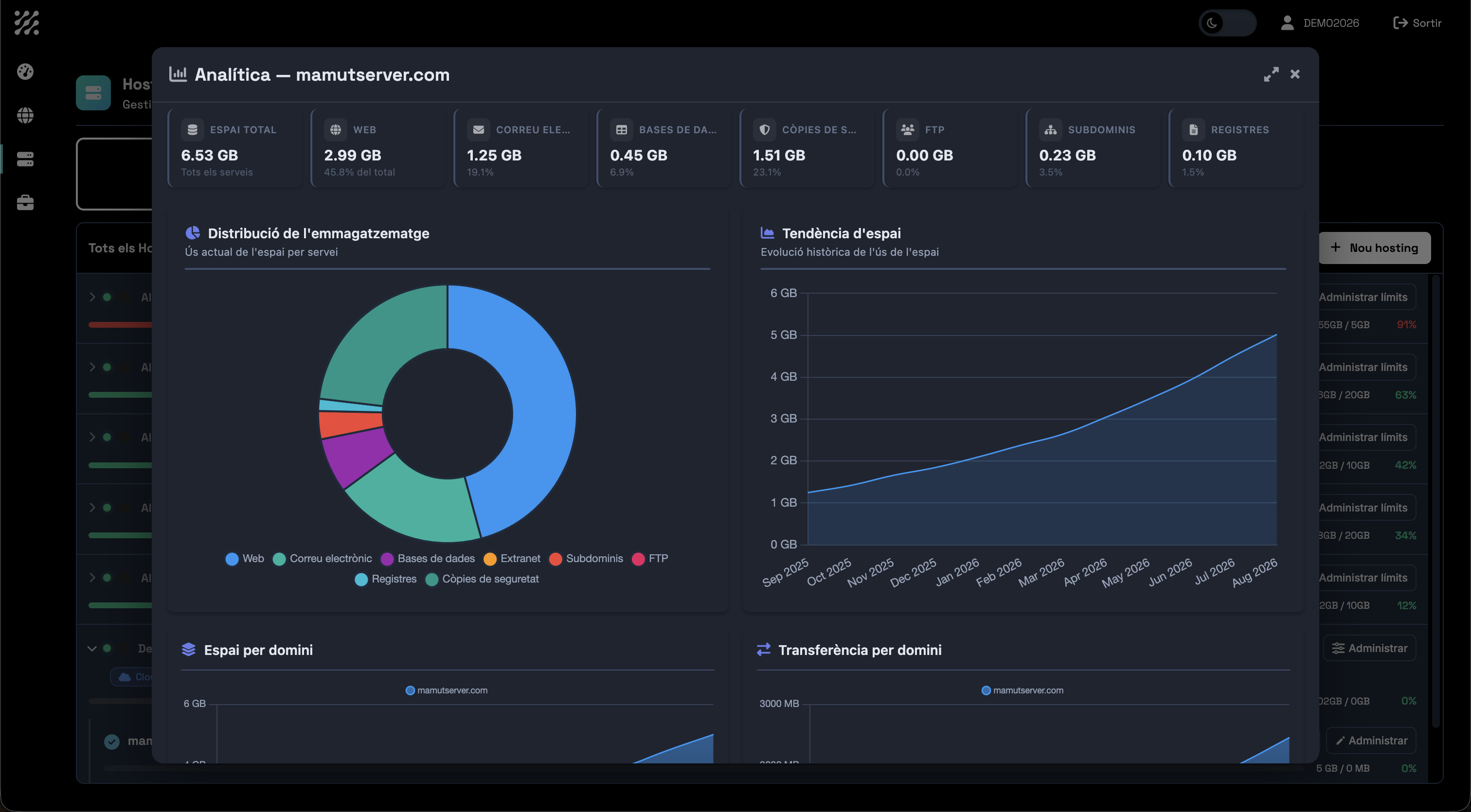Click the Correu electrònic envelope icon
Viewport: 1471px width, 812px height.
(x=479, y=129)
